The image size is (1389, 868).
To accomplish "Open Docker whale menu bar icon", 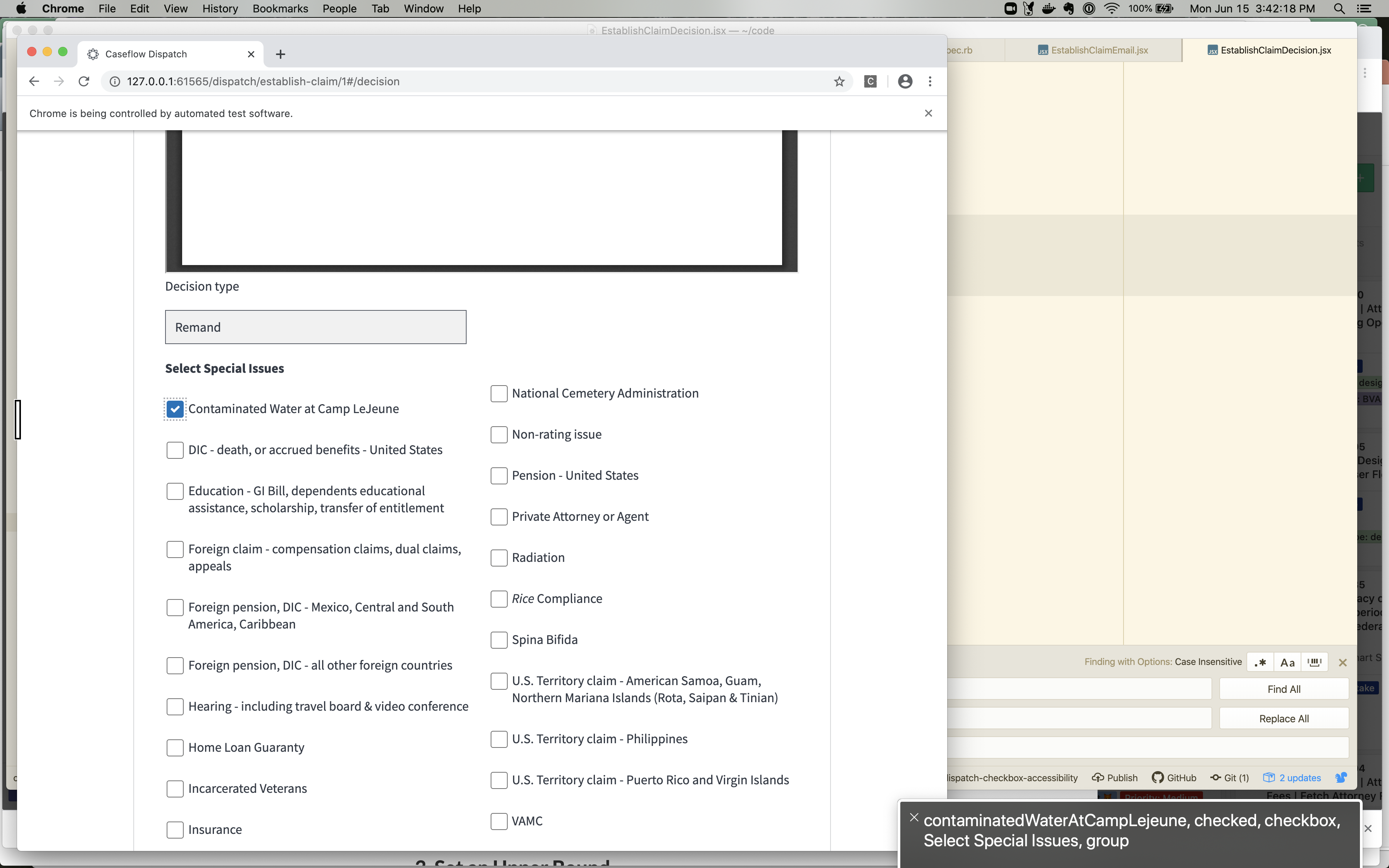I will point(1049,9).
